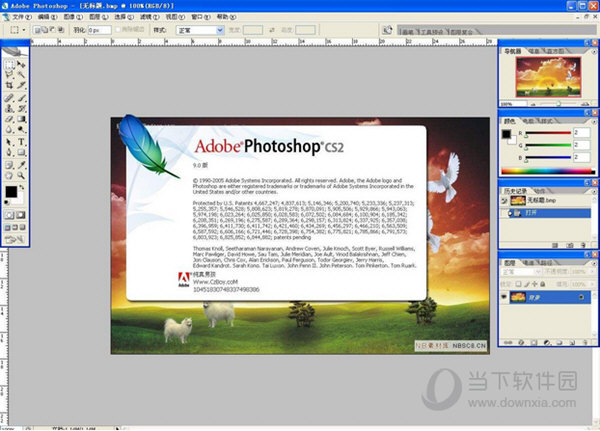This screenshot has width=600, height=431.
Task: Select the Slice tool
Action: coord(21,85)
